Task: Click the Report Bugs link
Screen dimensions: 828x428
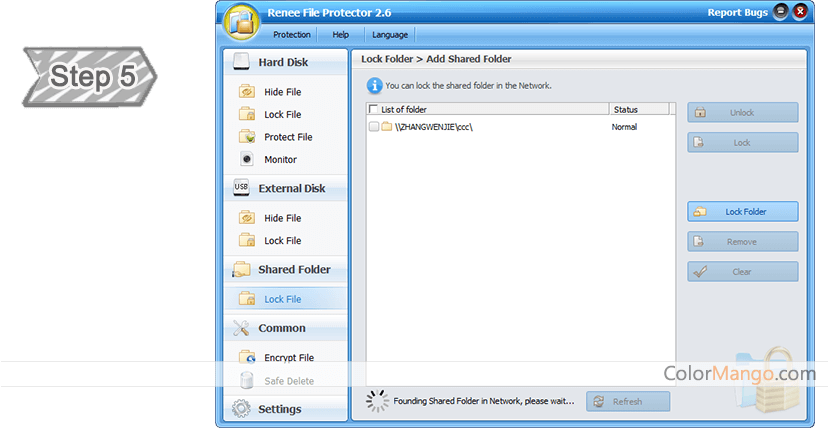Action: tap(737, 13)
